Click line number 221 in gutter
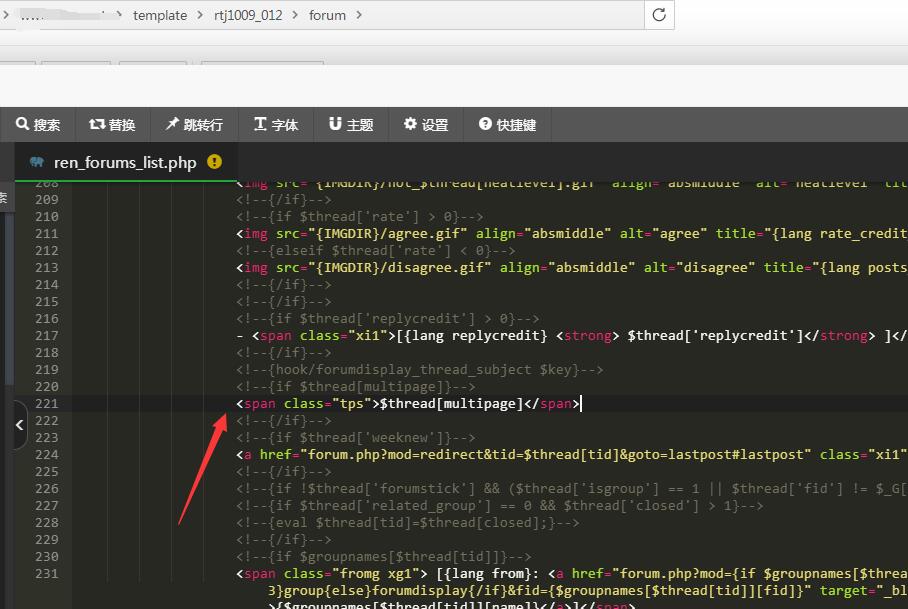Image resolution: width=908 pixels, height=609 pixels. coord(47,403)
